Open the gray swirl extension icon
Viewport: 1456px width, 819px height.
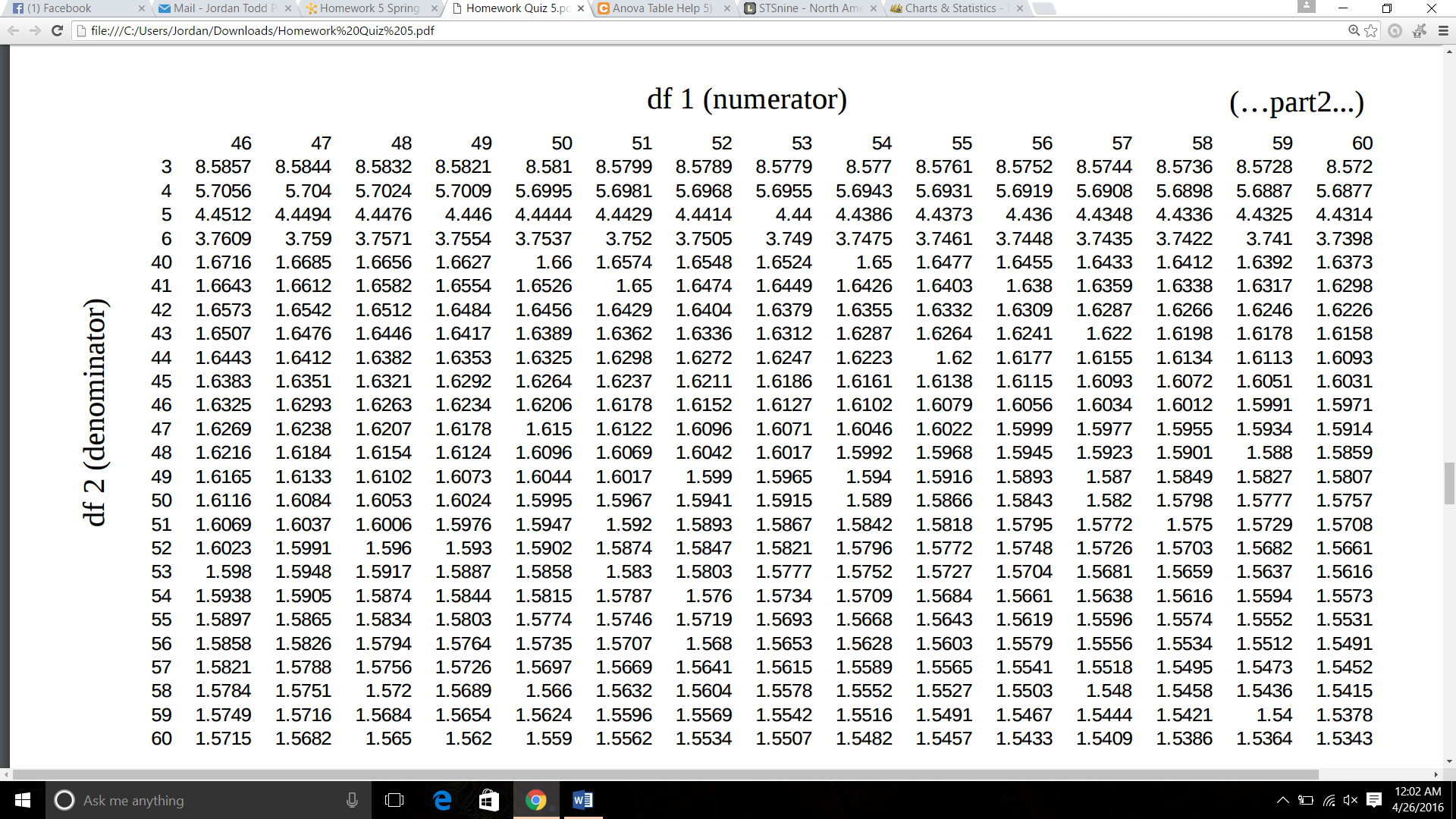pyautogui.click(x=1395, y=31)
